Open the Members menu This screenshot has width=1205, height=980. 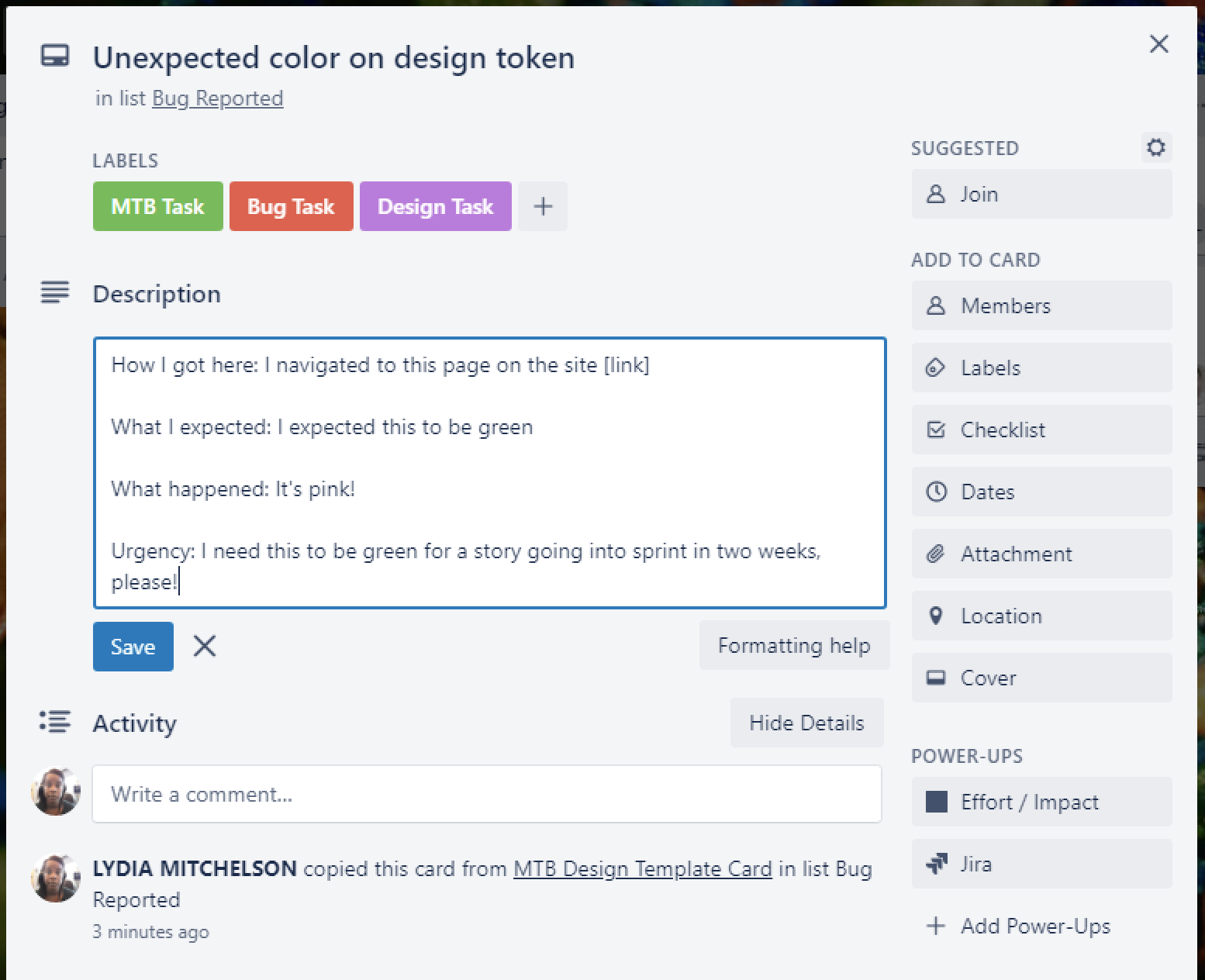click(1041, 305)
